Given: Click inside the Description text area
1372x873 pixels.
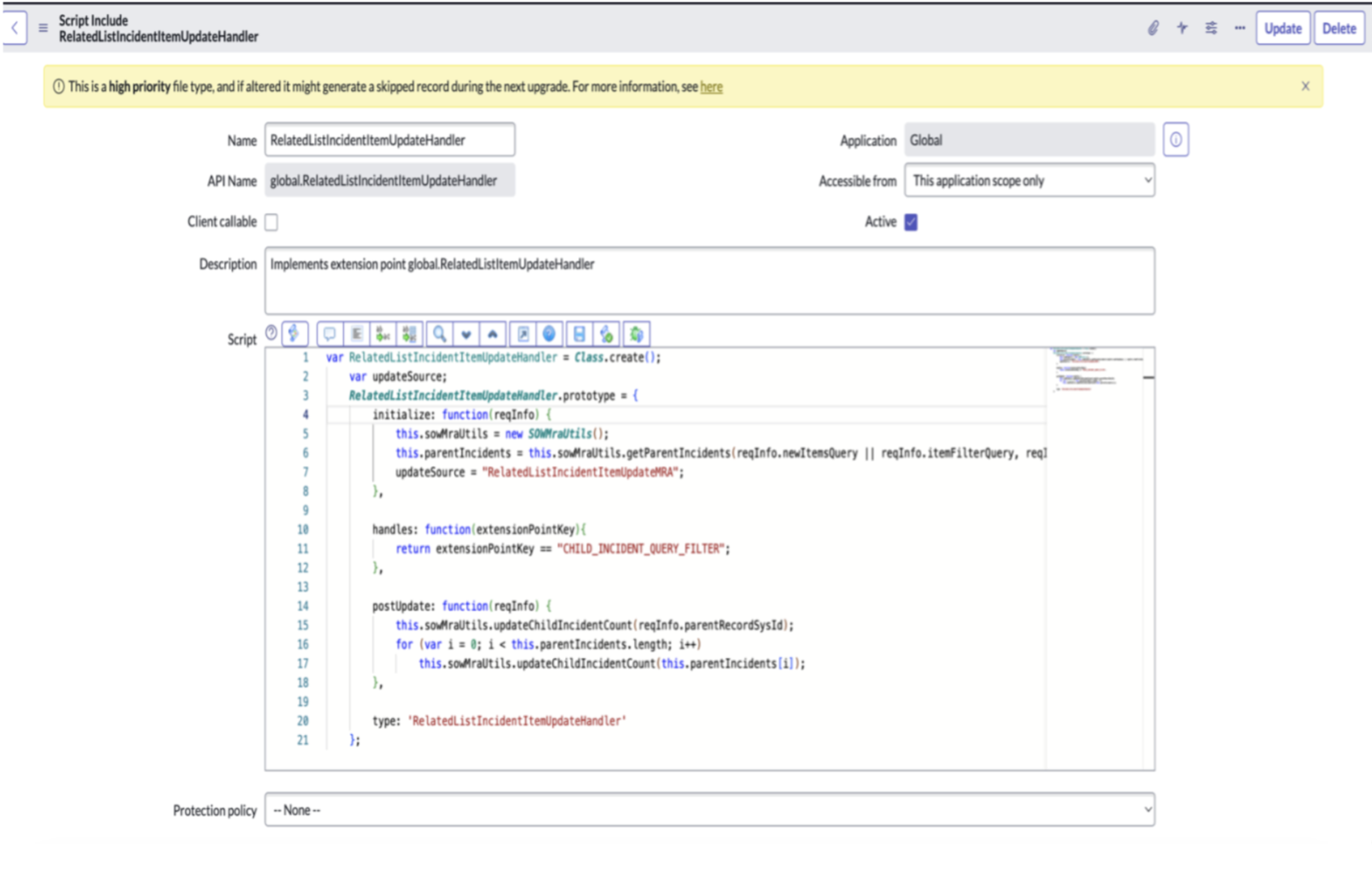Looking at the screenshot, I should 710,280.
